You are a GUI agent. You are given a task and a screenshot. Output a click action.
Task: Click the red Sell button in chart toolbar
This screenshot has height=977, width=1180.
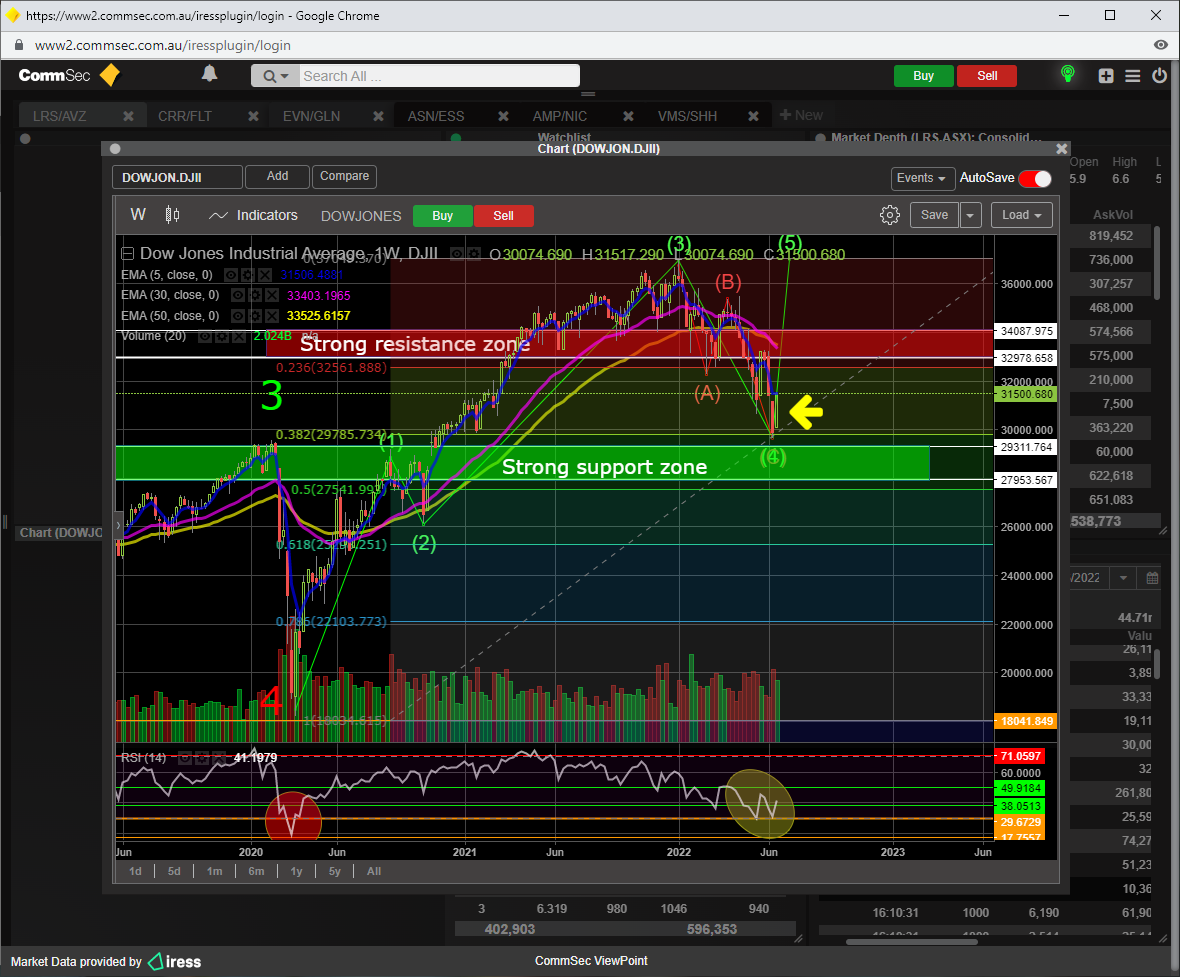(503, 216)
